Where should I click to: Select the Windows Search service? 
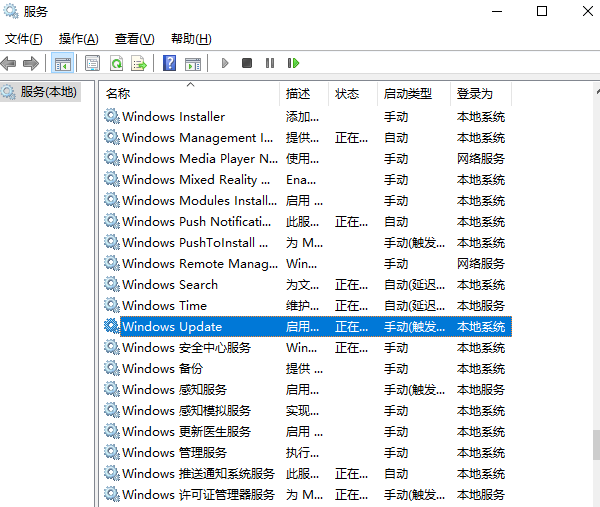pyautogui.click(x=308, y=284)
